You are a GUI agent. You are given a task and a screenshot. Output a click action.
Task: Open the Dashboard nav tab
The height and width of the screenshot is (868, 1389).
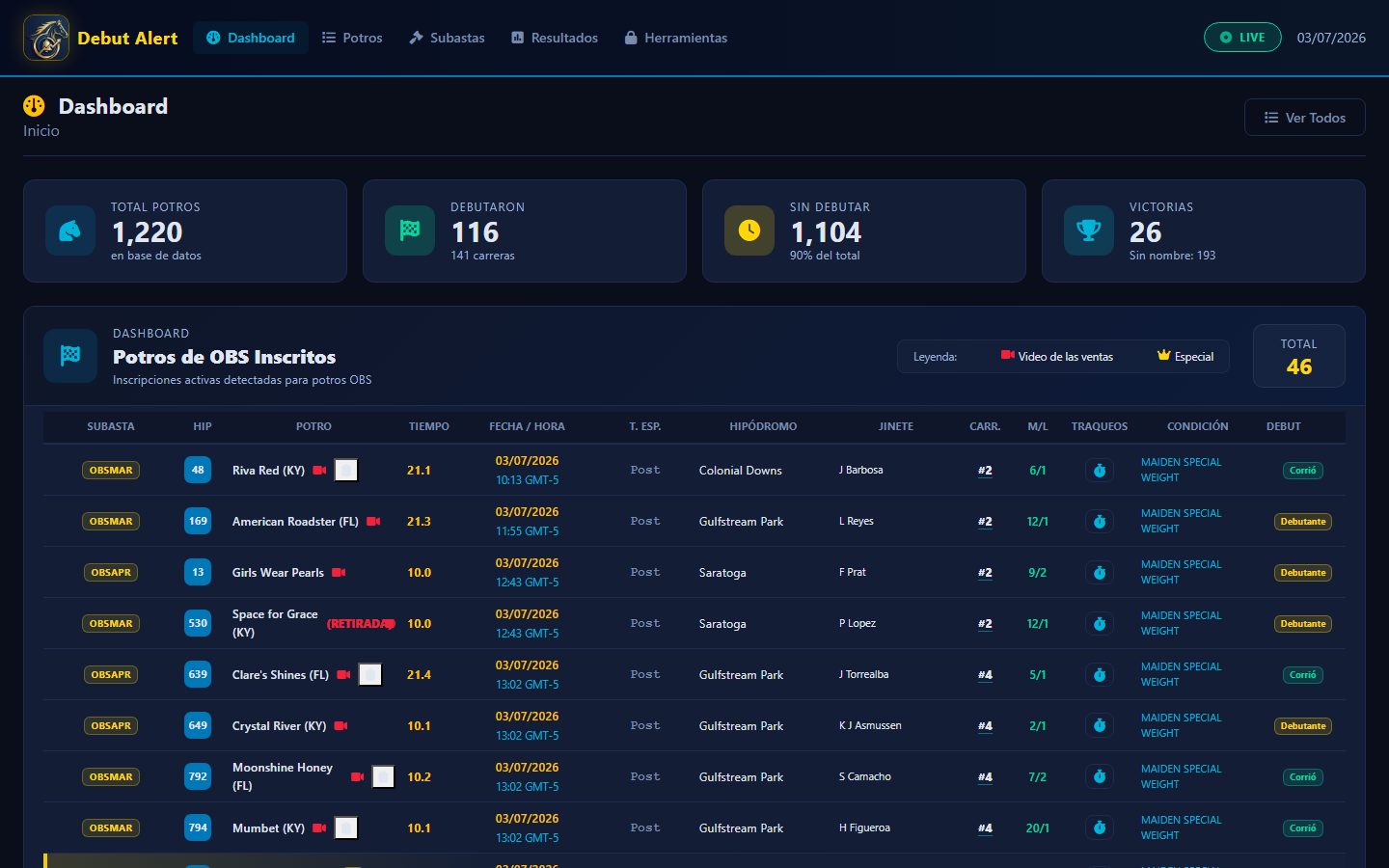[x=251, y=38]
